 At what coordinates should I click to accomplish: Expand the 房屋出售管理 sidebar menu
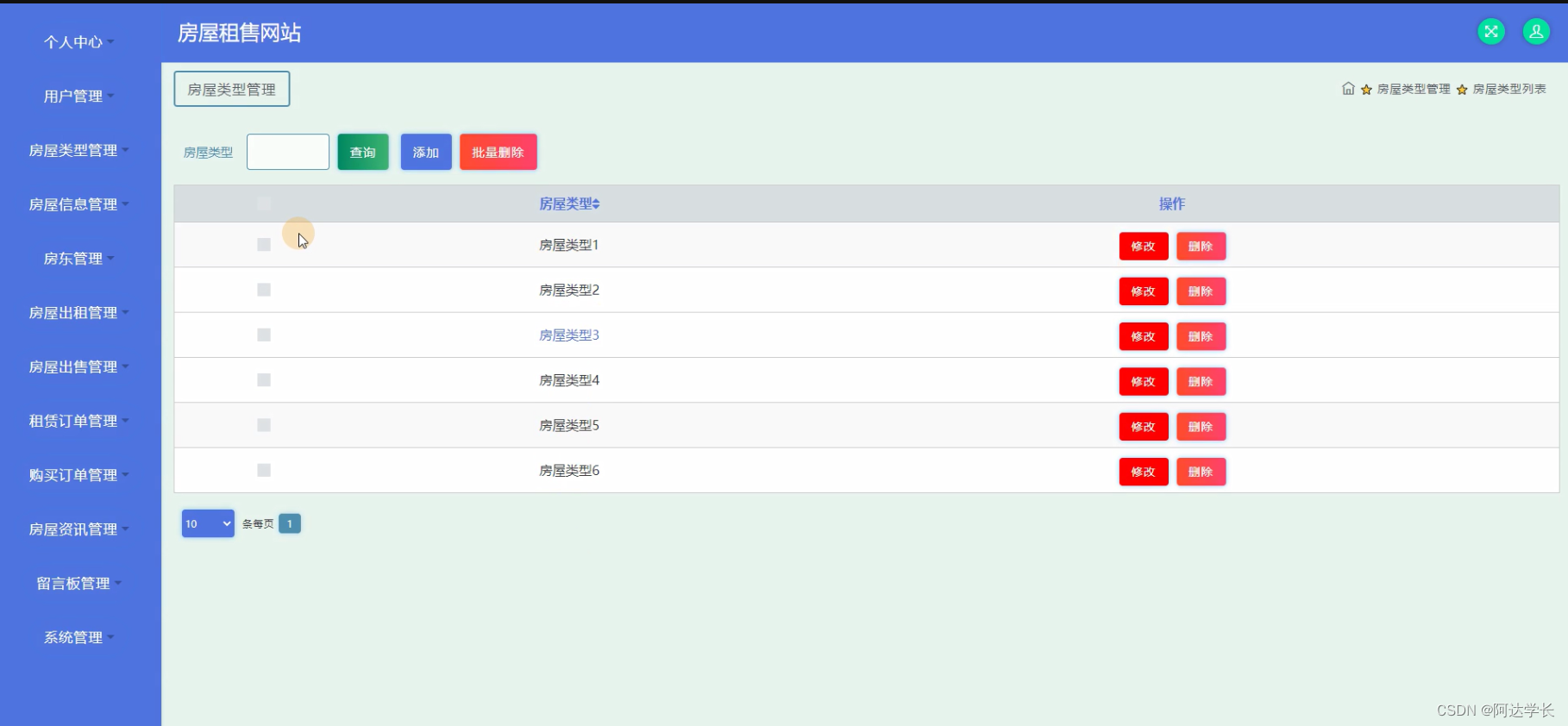point(78,366)
